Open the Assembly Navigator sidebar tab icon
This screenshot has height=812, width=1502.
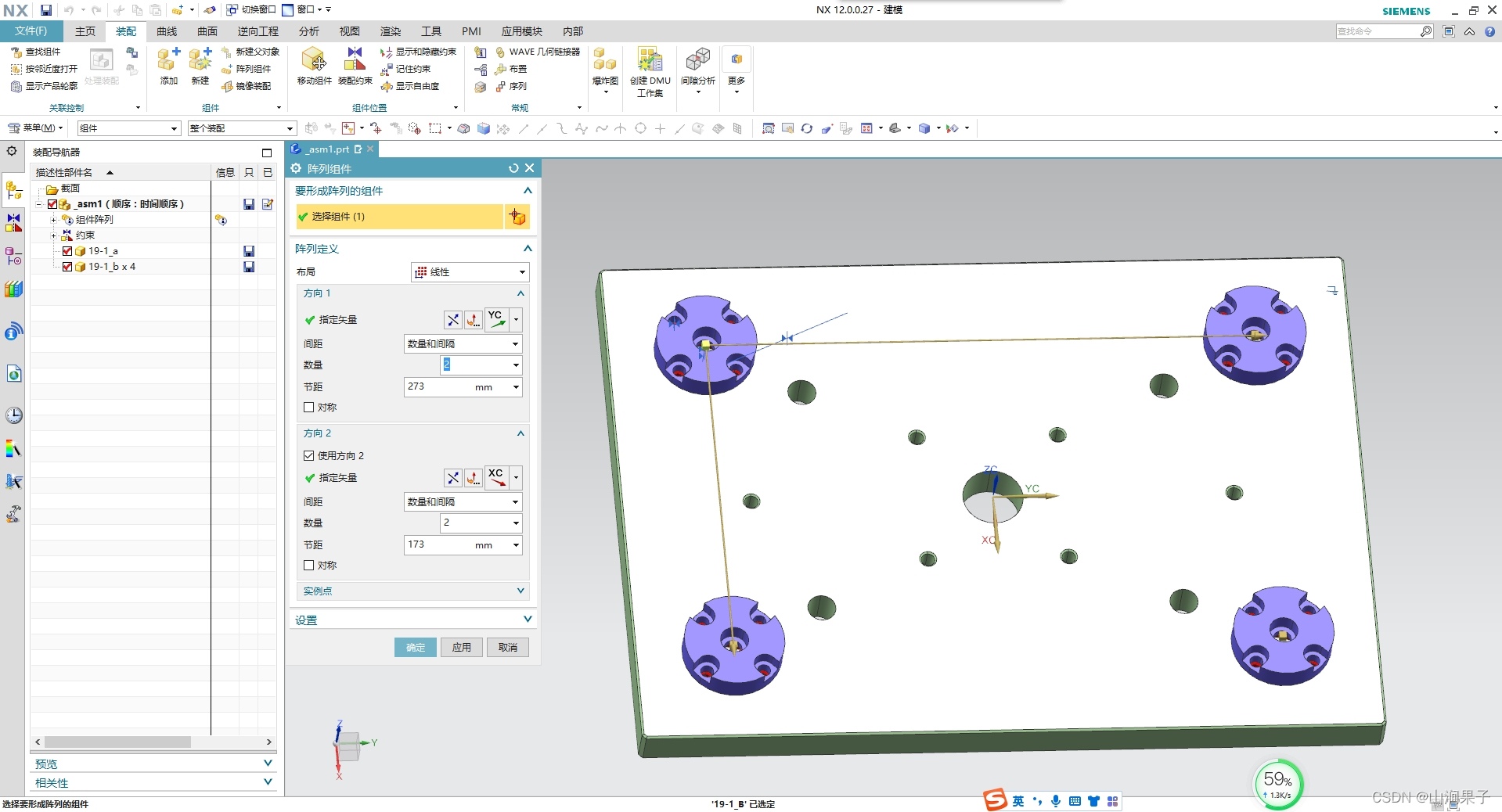click(14, 190)
